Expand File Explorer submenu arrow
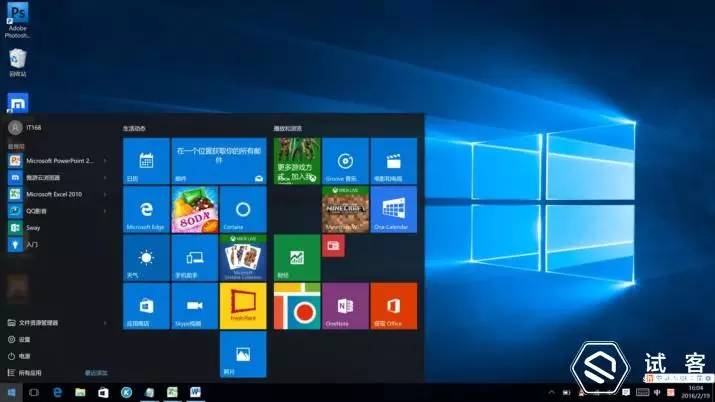The width and height of the screenshot is (715, 402). click(107, 323)
